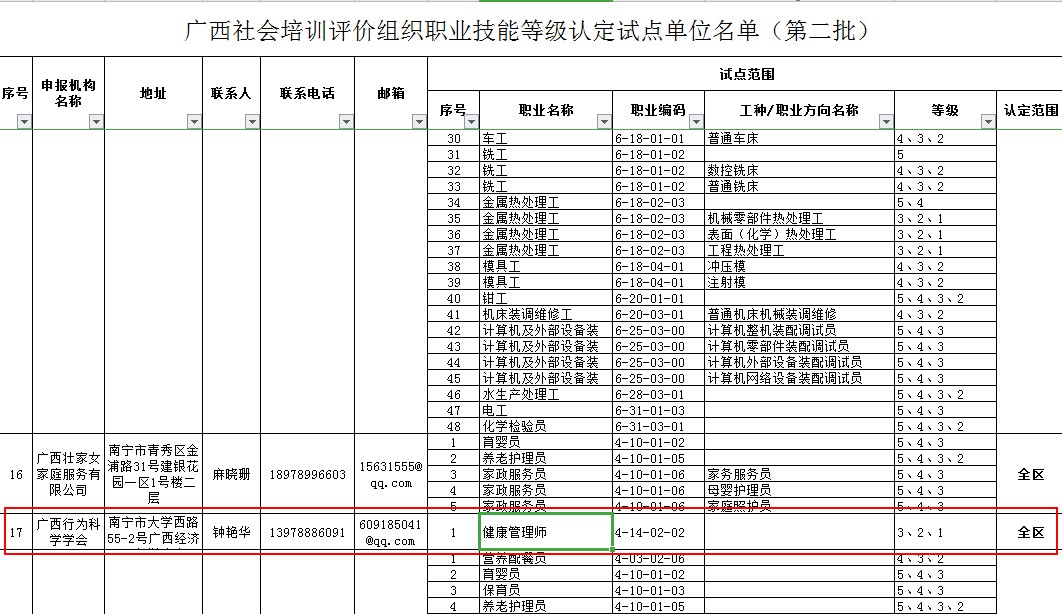
Task: Select phone number cell 13978886091
Action: click(307, 532)
